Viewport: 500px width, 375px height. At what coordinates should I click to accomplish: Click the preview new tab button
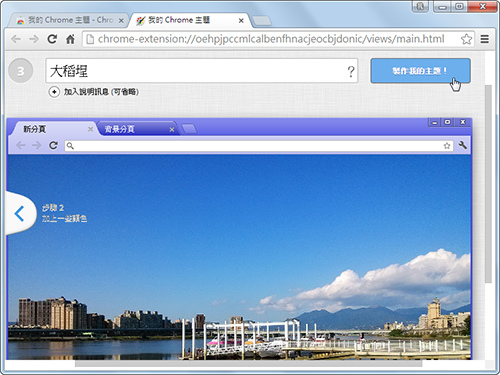[189, 129]
